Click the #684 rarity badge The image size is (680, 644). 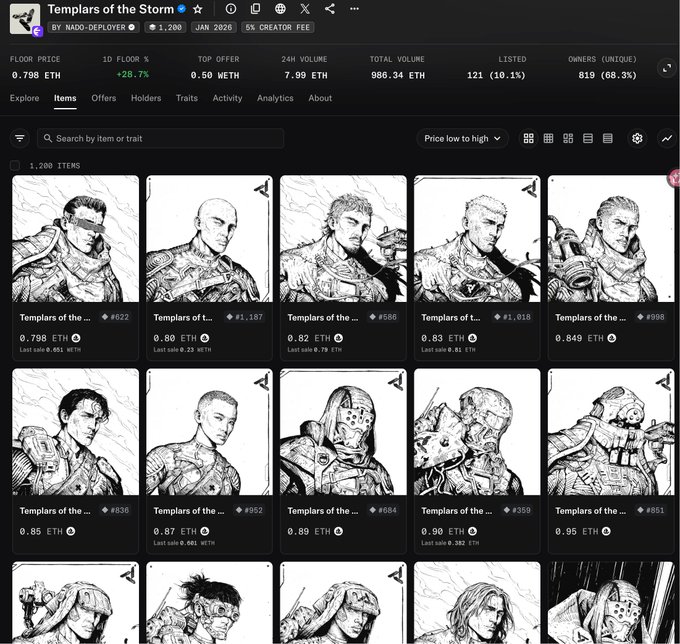[383, 510]
